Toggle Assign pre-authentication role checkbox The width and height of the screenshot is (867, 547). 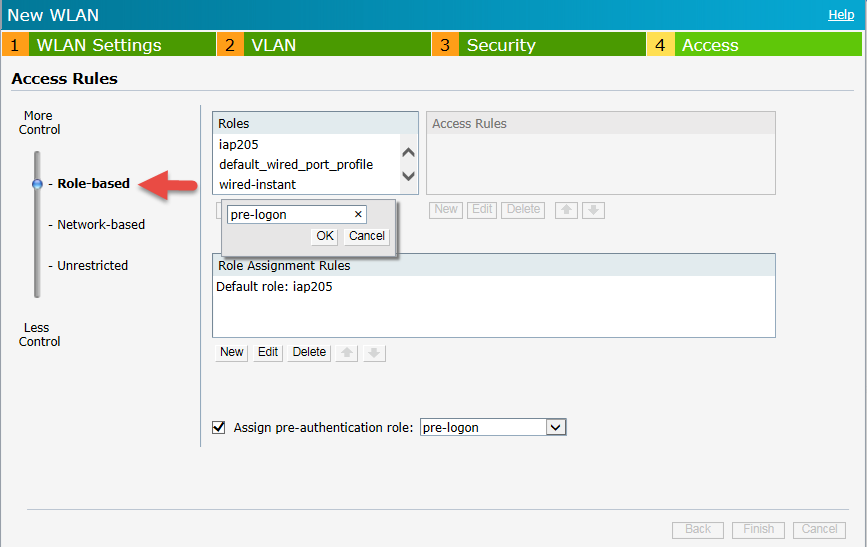219,428
